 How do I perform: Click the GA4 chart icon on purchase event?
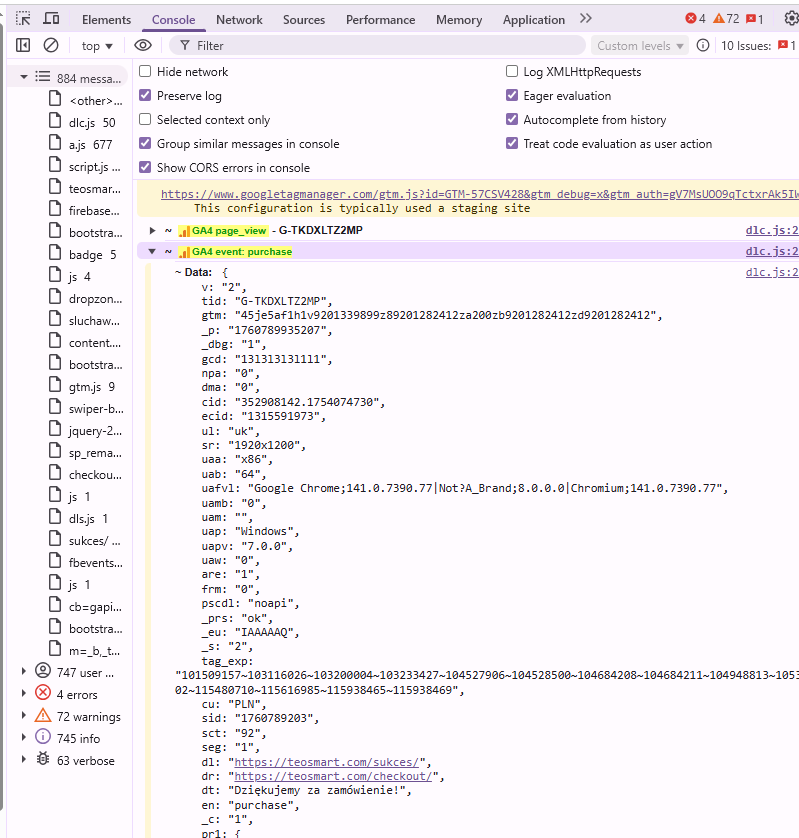pos(184,252)
